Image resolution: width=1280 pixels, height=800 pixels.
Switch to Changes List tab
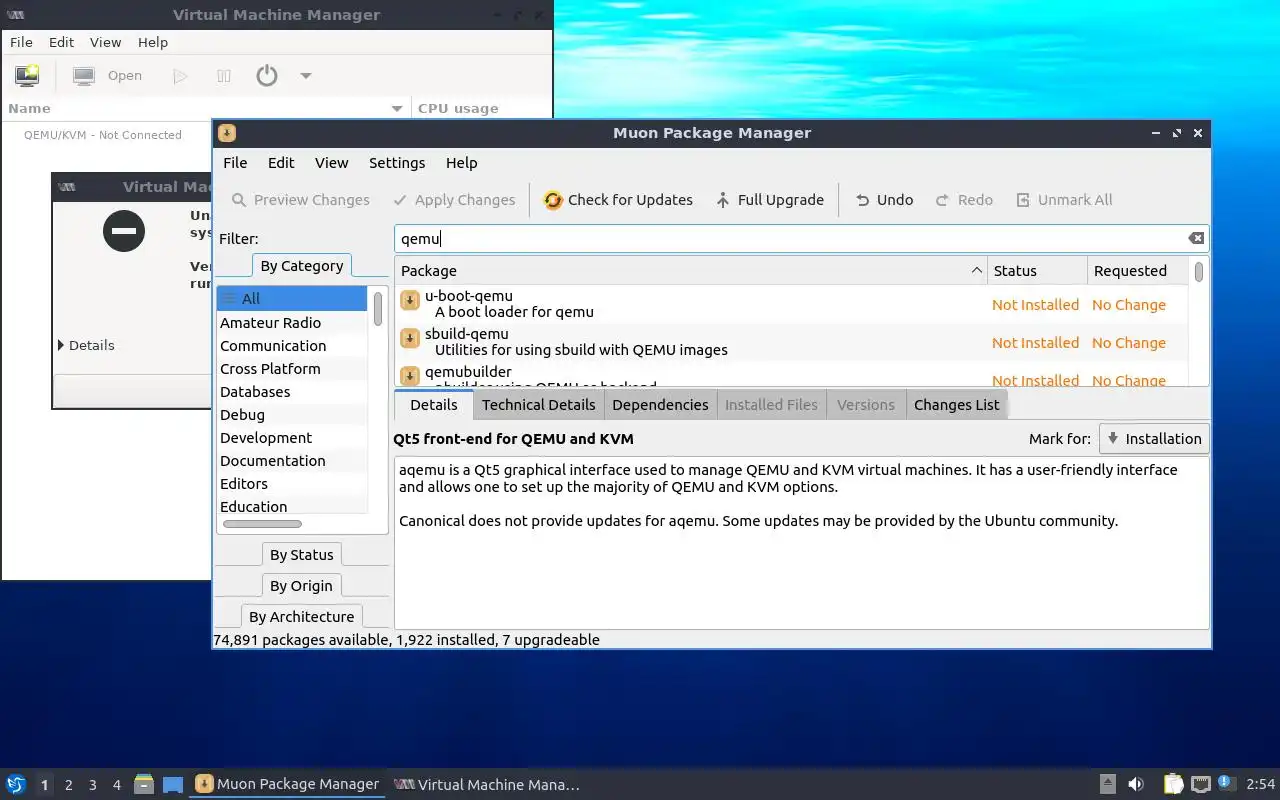pos(956,405)
